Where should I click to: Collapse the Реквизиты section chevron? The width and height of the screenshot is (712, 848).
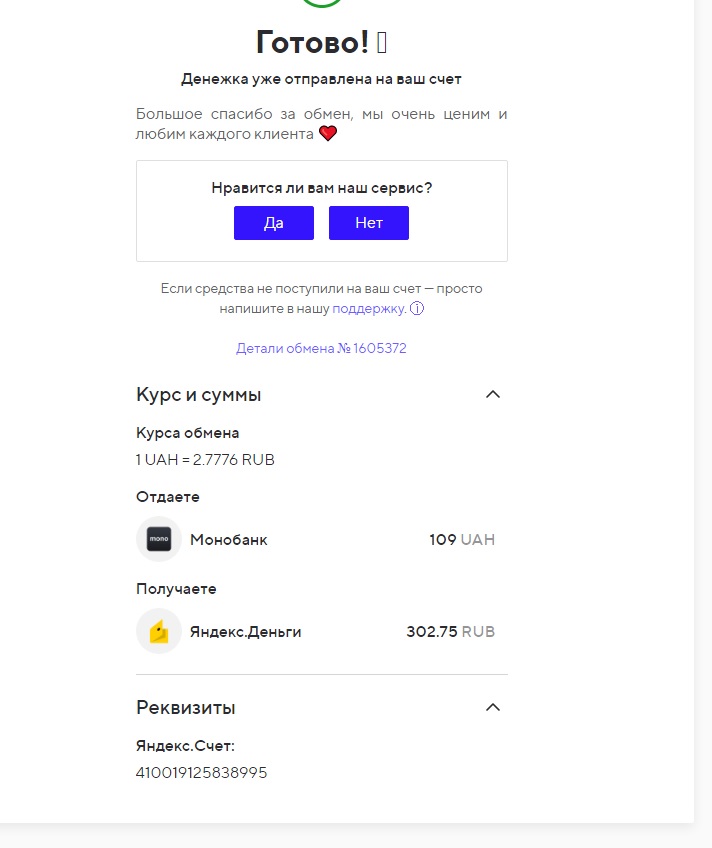pos(493,707)
